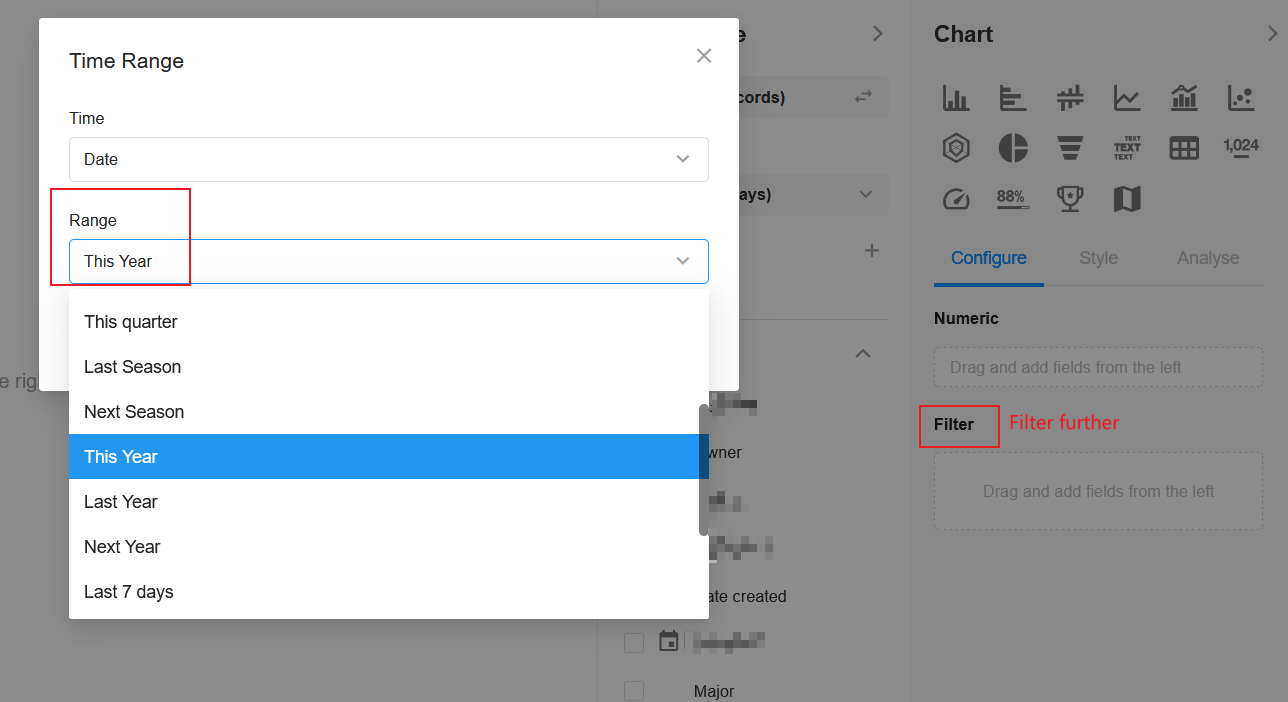
Task: Tick the checkbox beside the Major field
Action: pyautogui.click(x=634, y=691)
